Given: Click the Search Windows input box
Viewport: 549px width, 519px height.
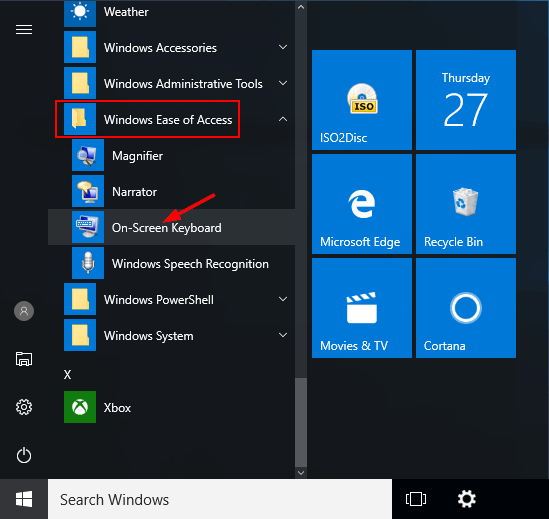Looking at the screenshot, I should (220, 499).
